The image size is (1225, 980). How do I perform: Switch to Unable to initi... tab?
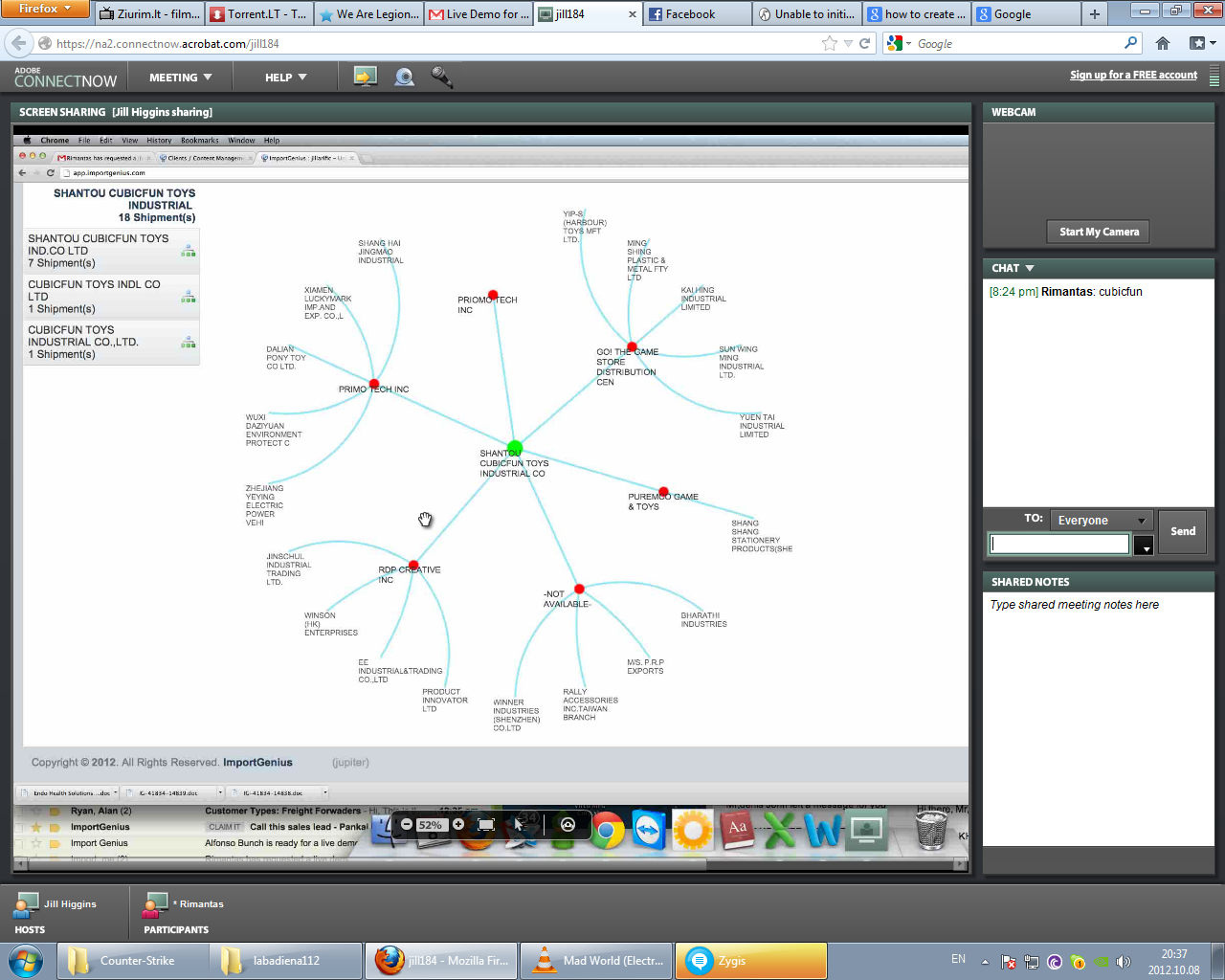click(808, 14)
